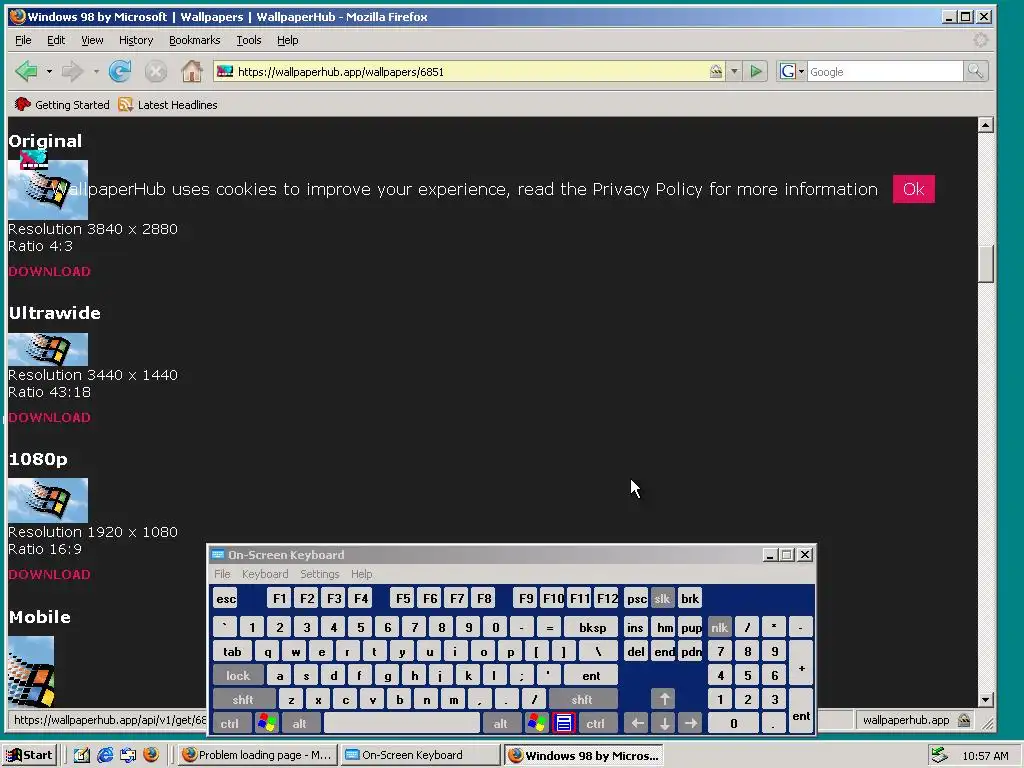Image resolution: width=1024 pixels, height=768 pixels.
Task: Open the Windows Start menu
Action: (x=29, y=755)
